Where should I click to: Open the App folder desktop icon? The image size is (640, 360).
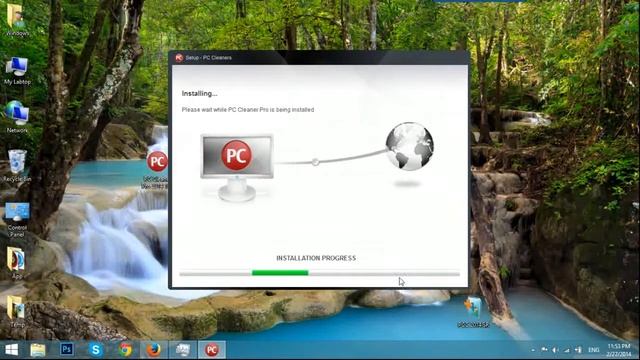tap(16, 262)
